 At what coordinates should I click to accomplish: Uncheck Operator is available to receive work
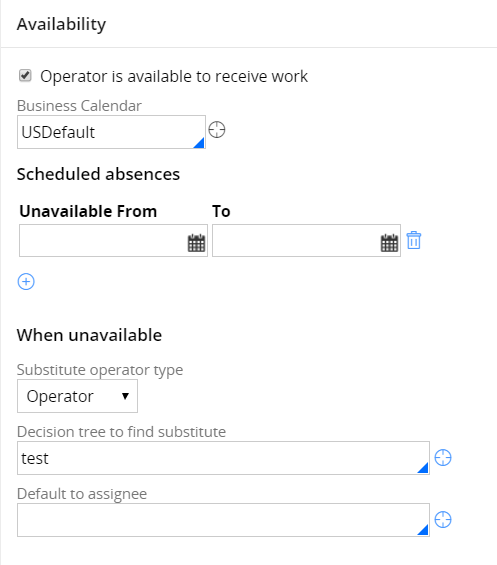point(25,76)
